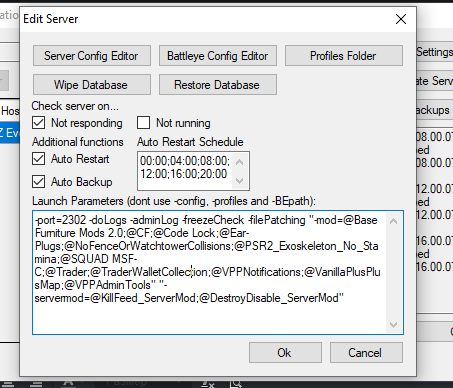Uncheck the Not responding checkbox
The height and width of the screenshot is (388, 453).
tap(39, 123)
